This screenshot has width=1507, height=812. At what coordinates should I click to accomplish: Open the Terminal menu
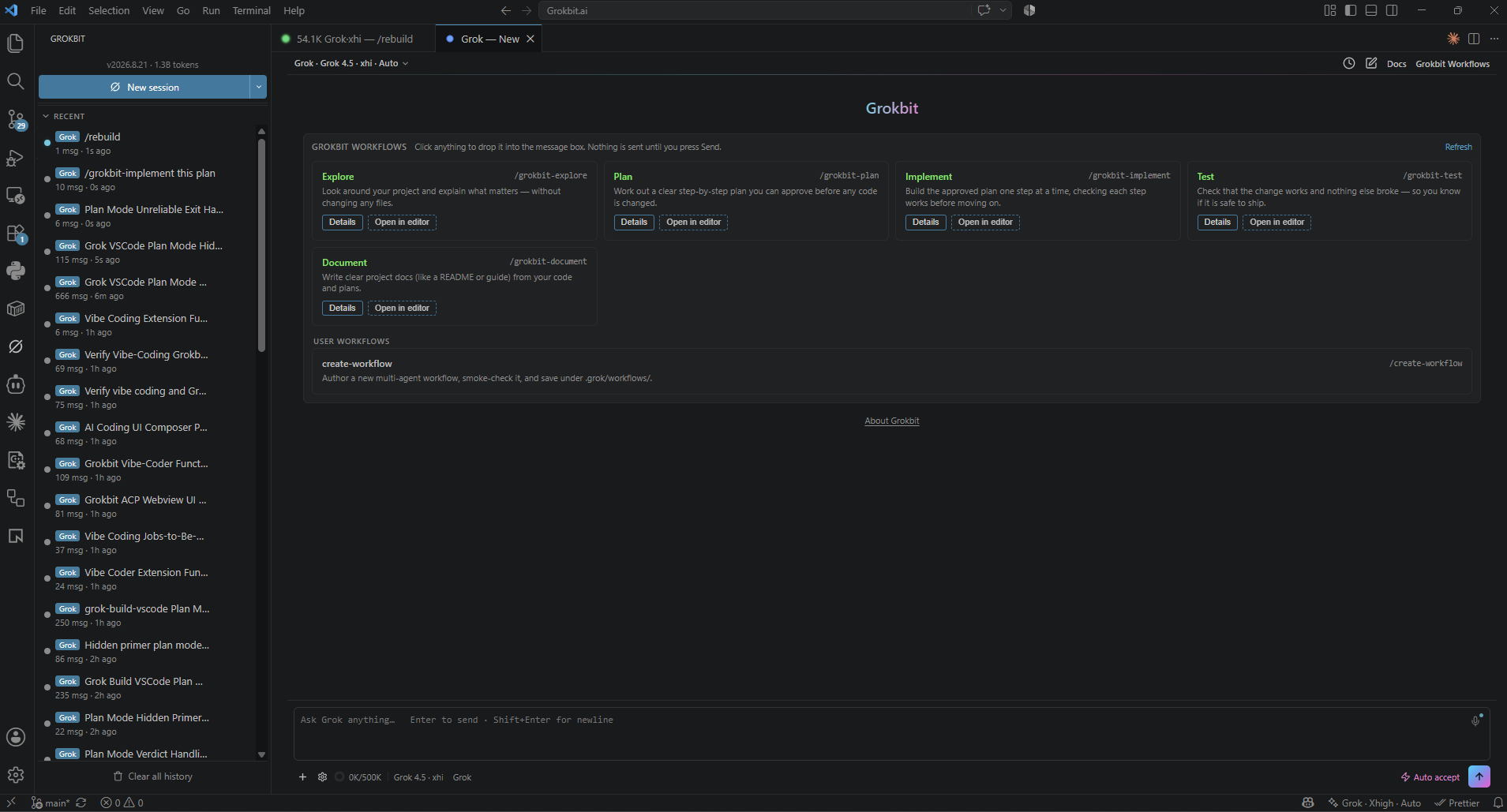coord(252,10)
